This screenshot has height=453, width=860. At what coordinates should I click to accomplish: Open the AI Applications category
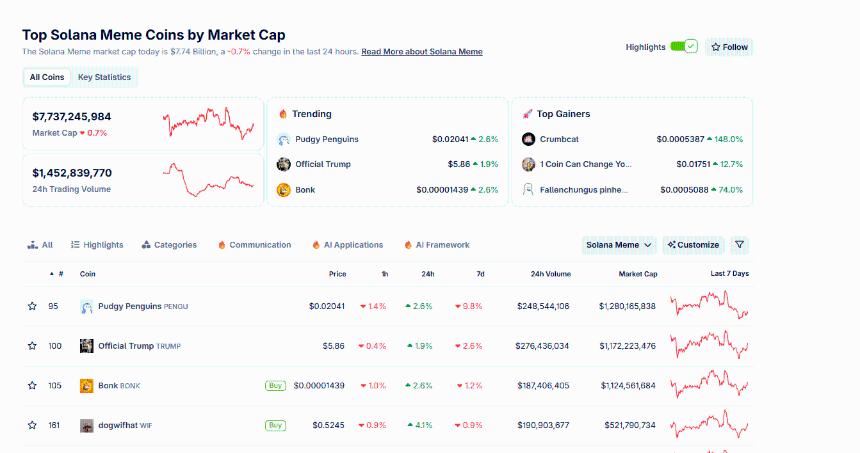(x=348, y=244)
